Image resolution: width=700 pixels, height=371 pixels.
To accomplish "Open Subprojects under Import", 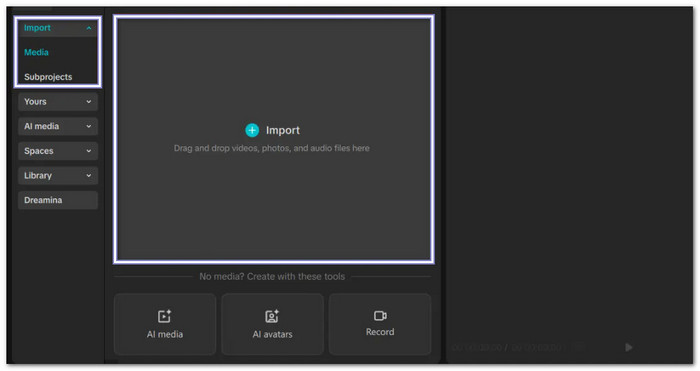I will pyautogui.click(x=48, y=77).
